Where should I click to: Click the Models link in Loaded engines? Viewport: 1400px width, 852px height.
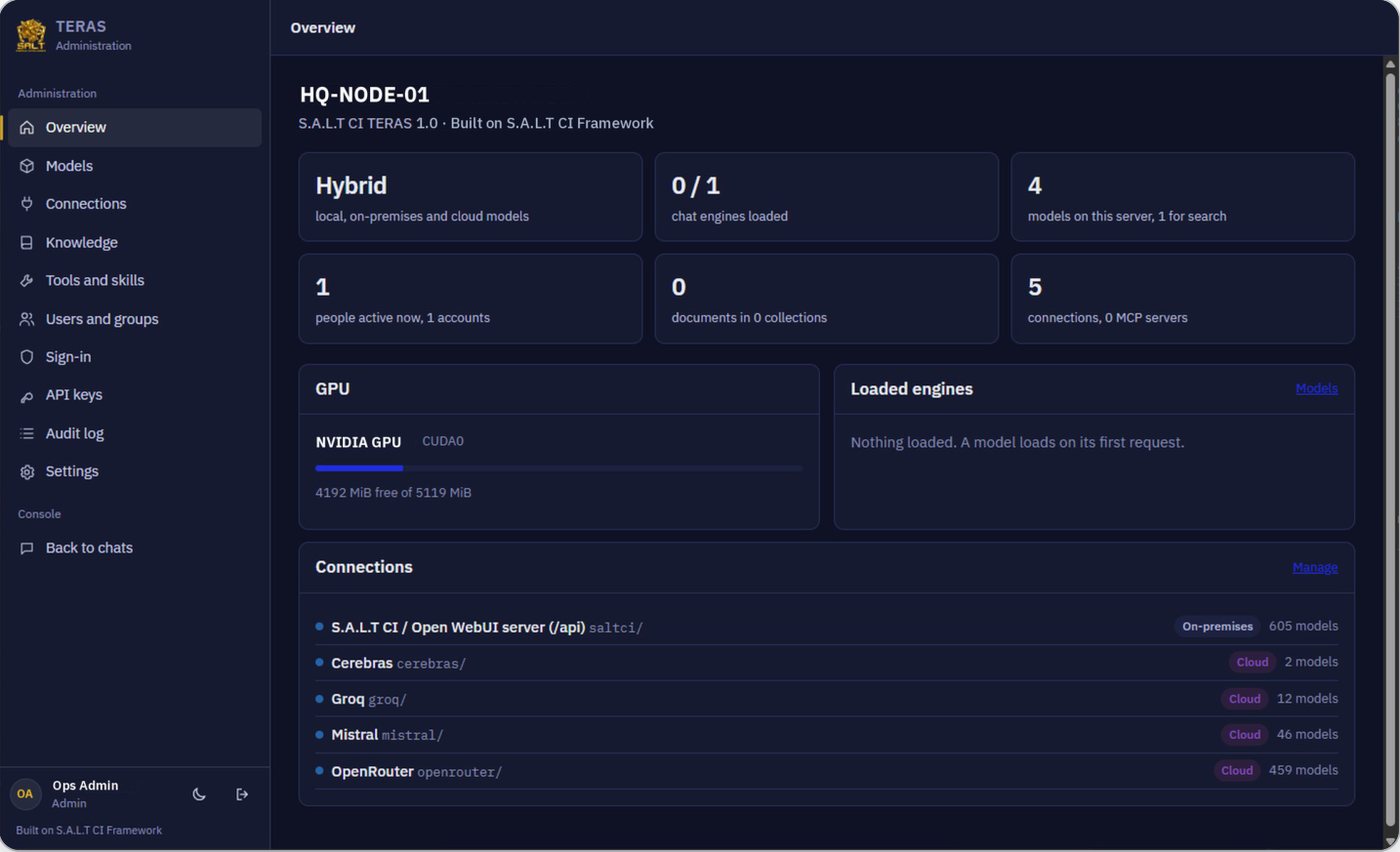[x=1316, y=389]
